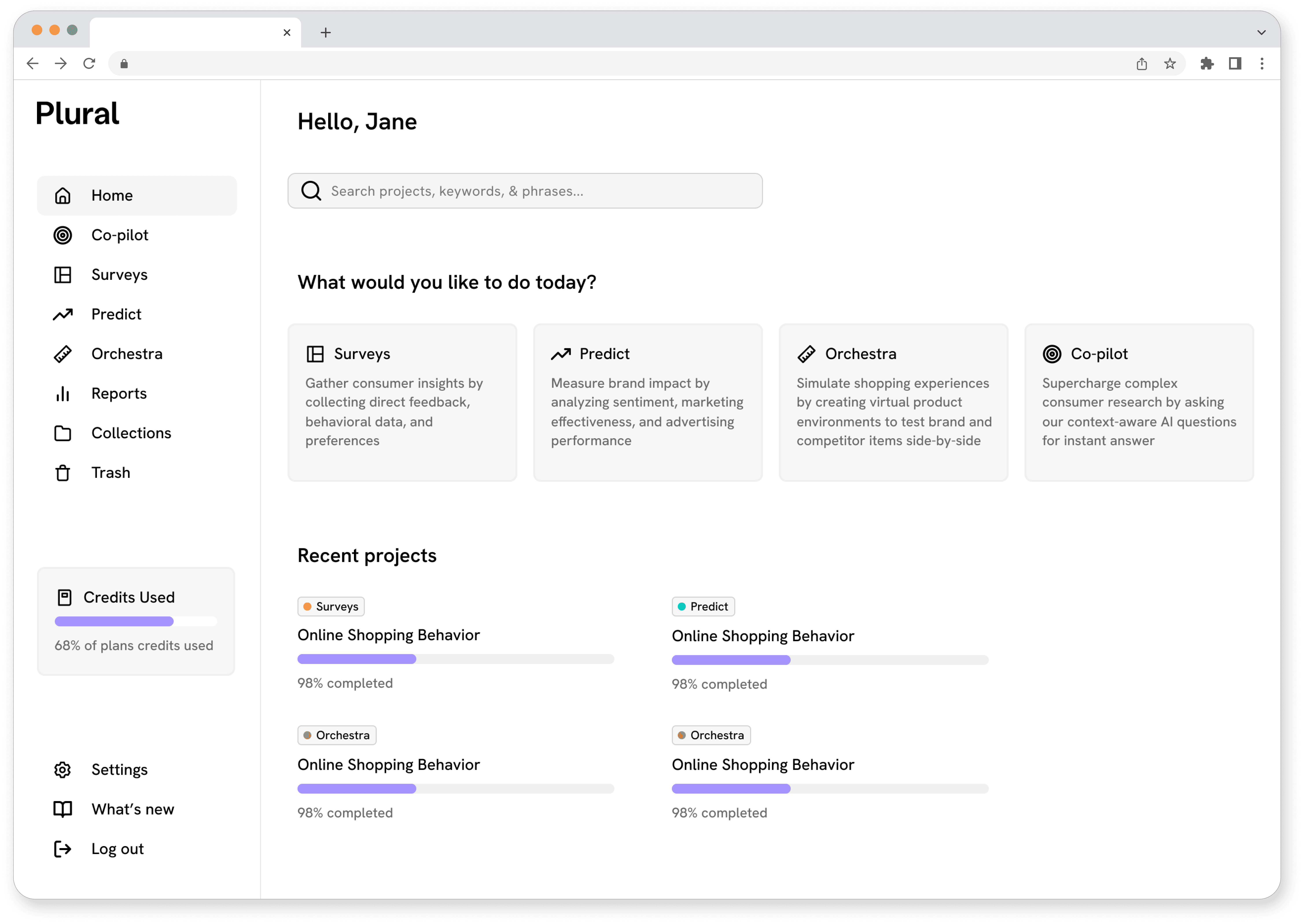
Task: Select Home in the sidebar
Action: tap(137, 196)
